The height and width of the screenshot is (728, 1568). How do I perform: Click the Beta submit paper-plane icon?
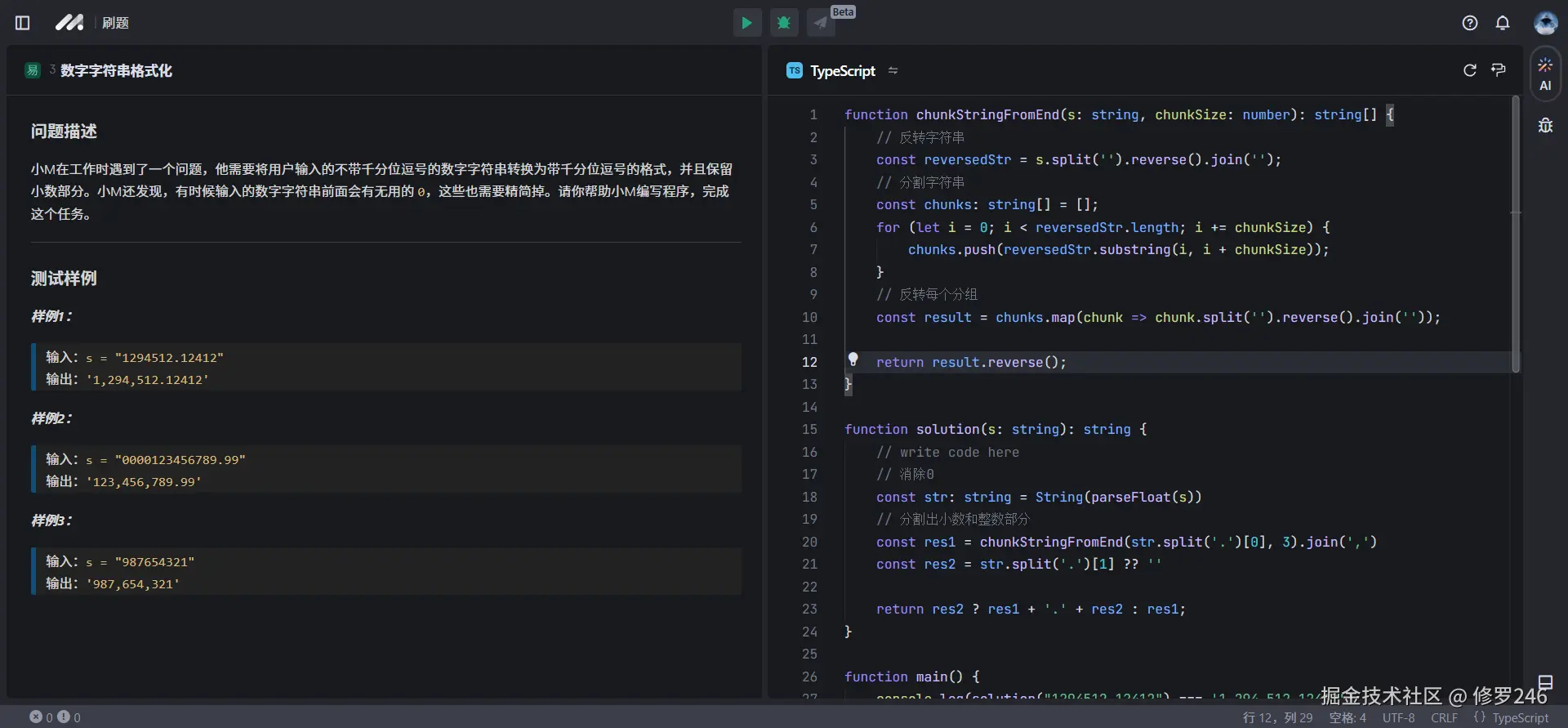coord(821,23)
